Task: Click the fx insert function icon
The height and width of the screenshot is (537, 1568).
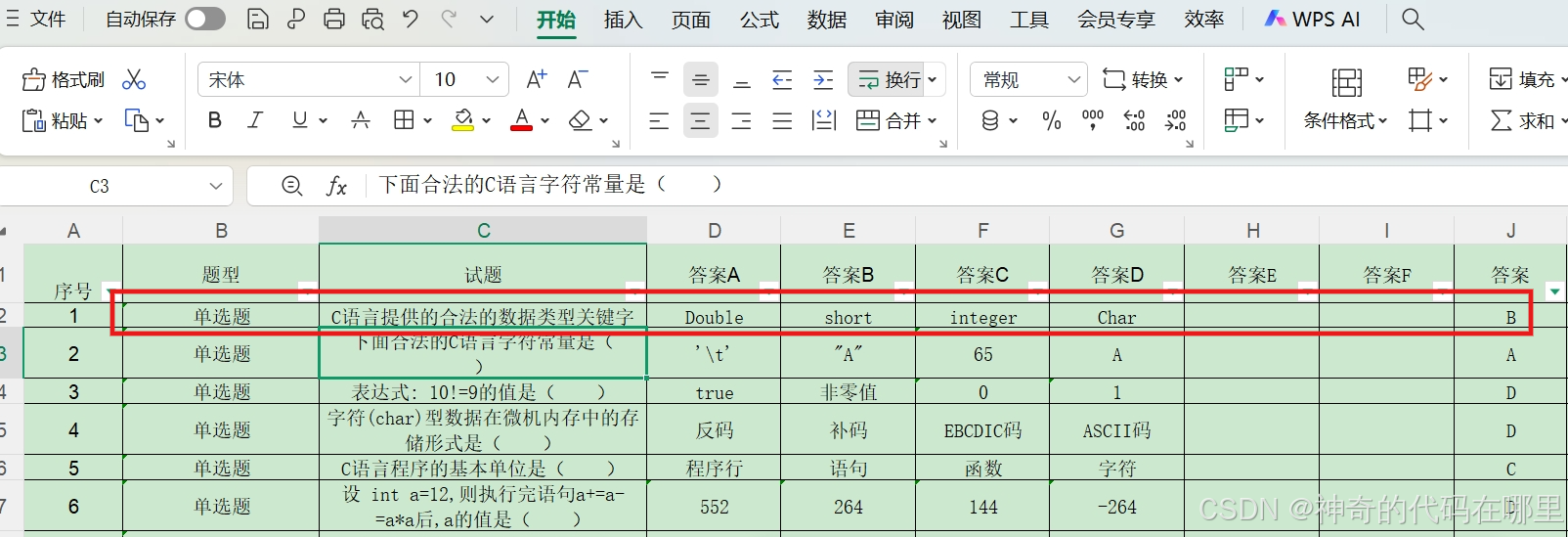Action: tap(336, 186)
